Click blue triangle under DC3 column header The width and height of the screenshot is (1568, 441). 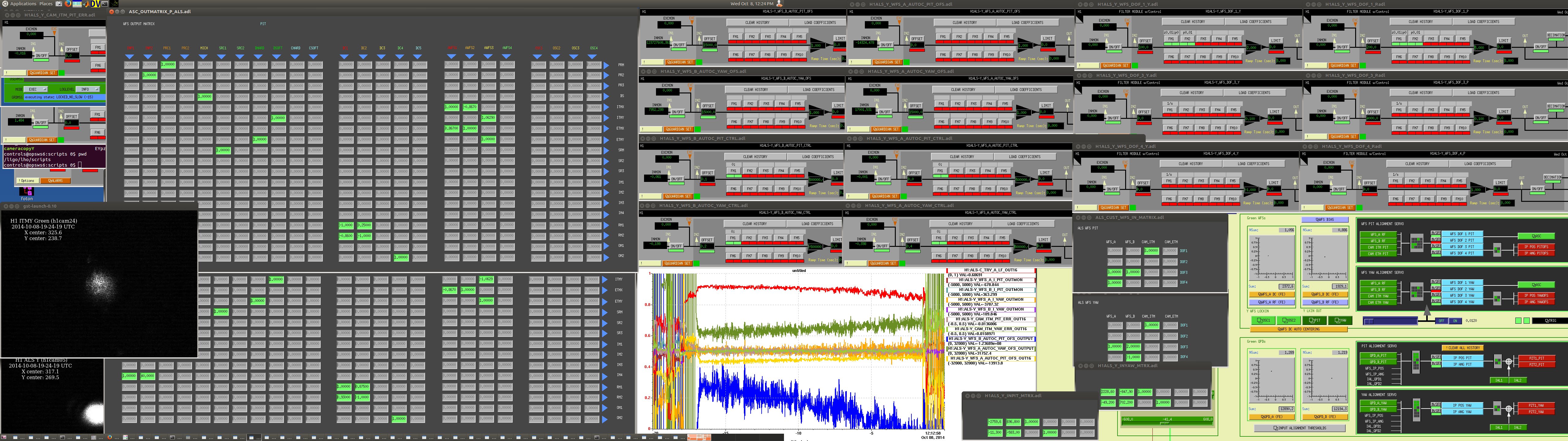coord(381,57)
